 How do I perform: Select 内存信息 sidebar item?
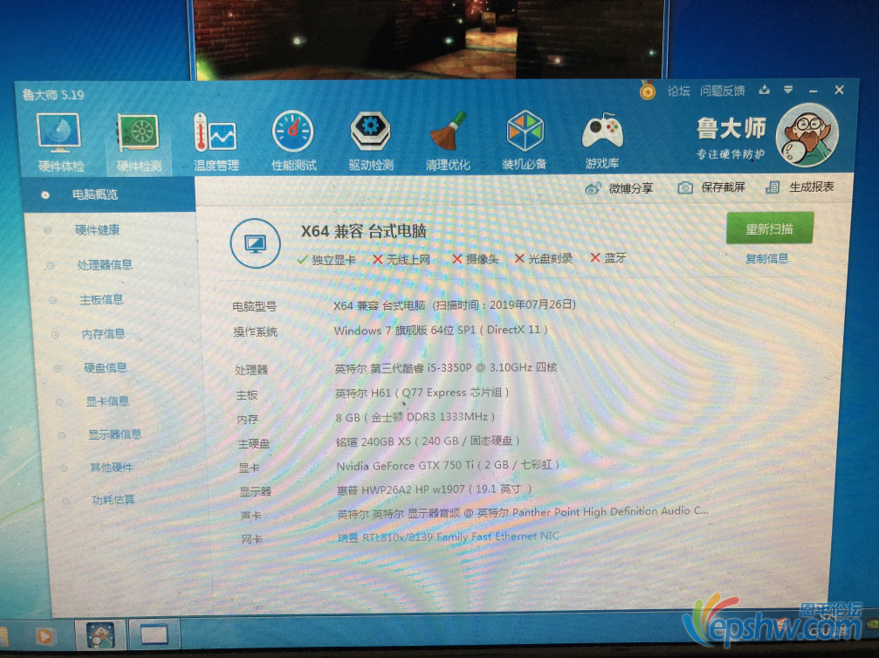[x=103, y=333]
